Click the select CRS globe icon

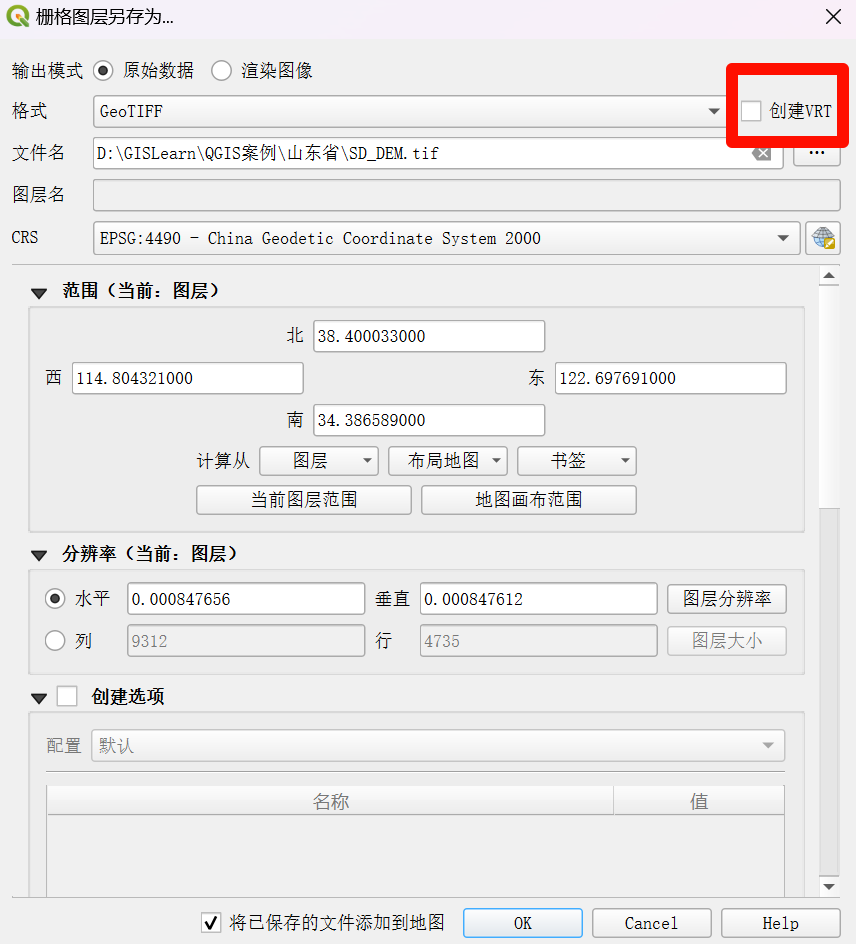coord(823,238)
